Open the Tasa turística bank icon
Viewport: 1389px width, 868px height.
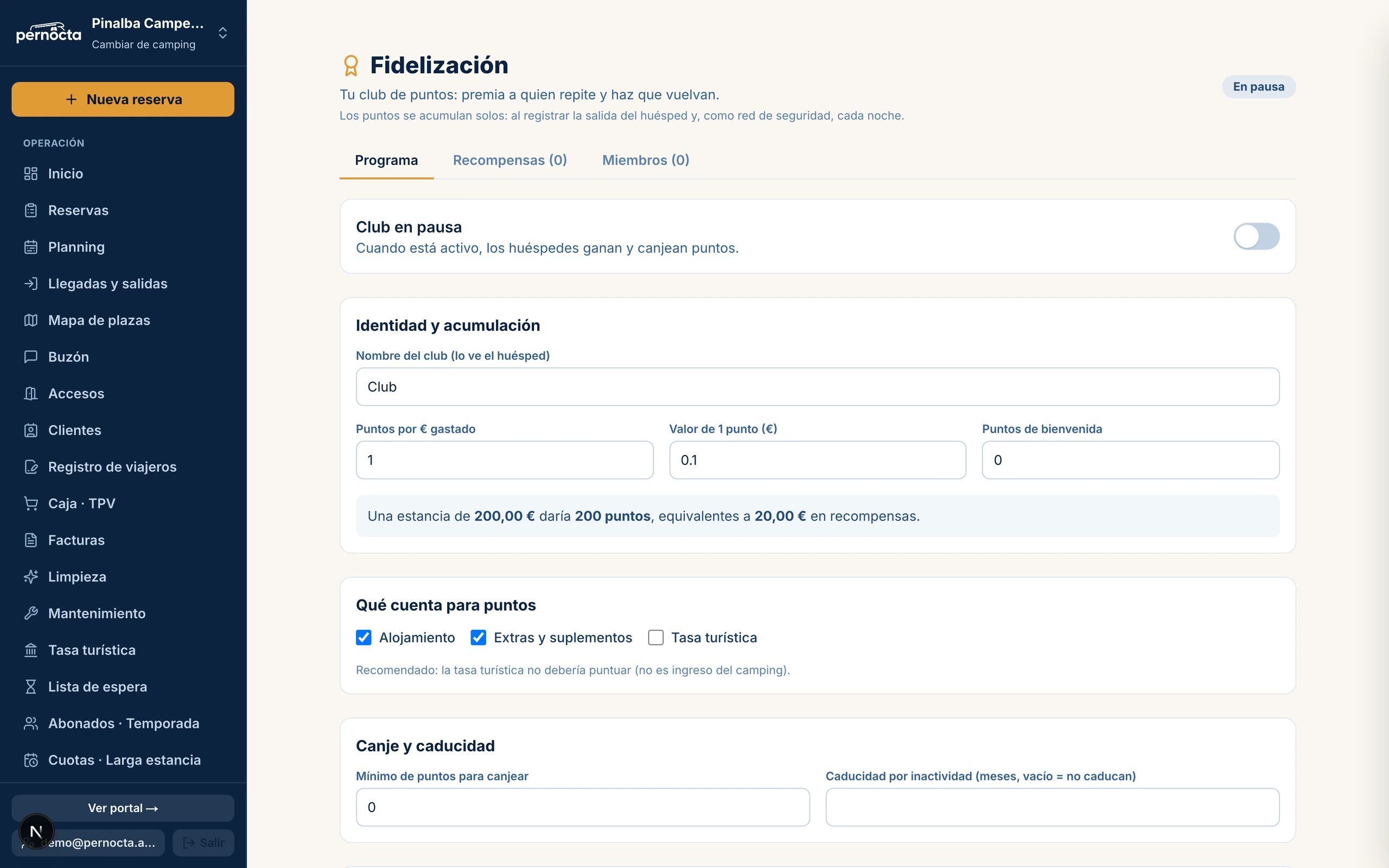[31, 650]
